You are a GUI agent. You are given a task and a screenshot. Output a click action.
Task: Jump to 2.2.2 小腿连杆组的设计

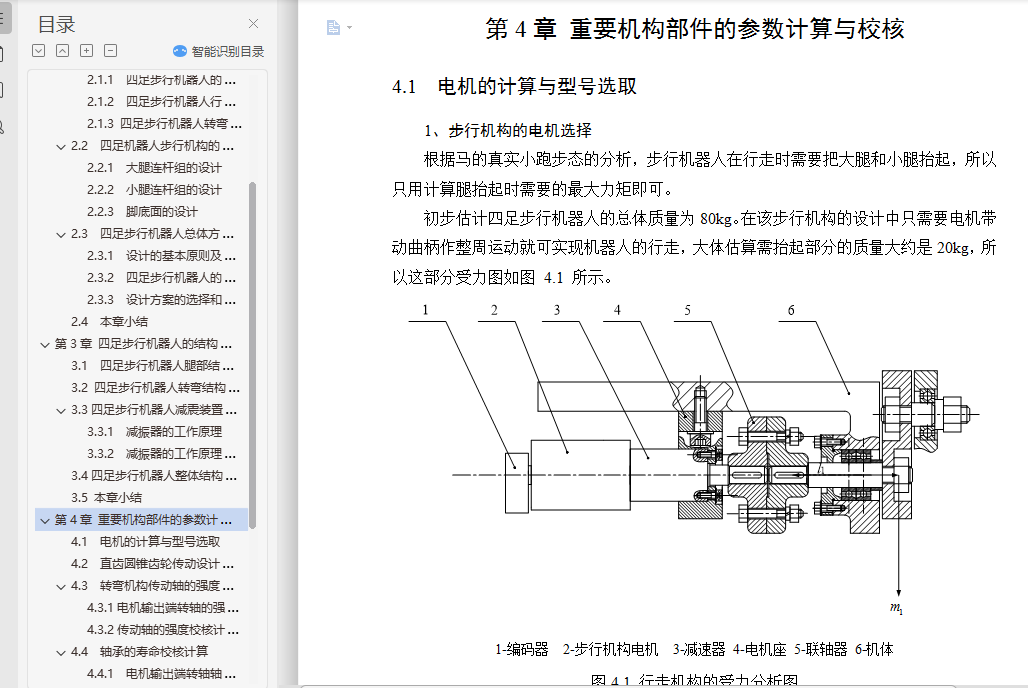coord(154,190)
